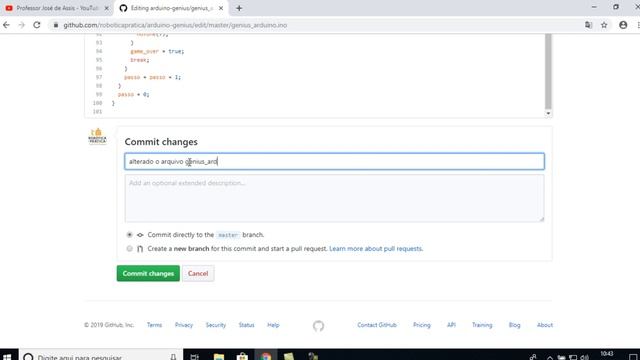The image size is (640, 360).
Task: Open File Explorer from the taskbar
Action: tap(219, 356)
